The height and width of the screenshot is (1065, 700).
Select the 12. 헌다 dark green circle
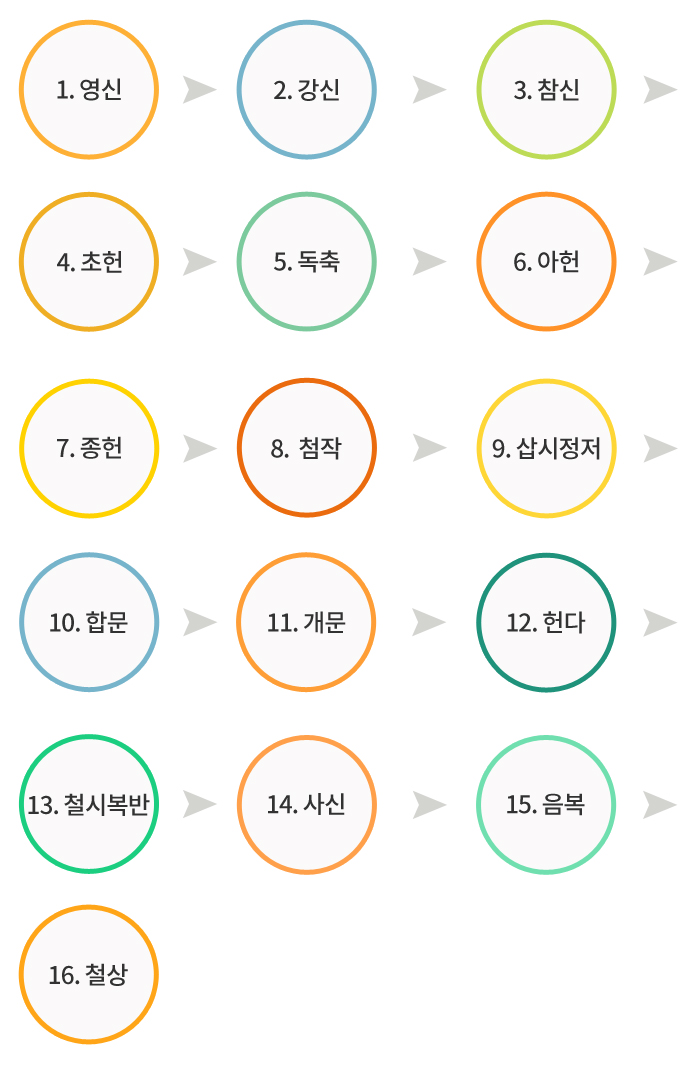[x=547, y=622]
